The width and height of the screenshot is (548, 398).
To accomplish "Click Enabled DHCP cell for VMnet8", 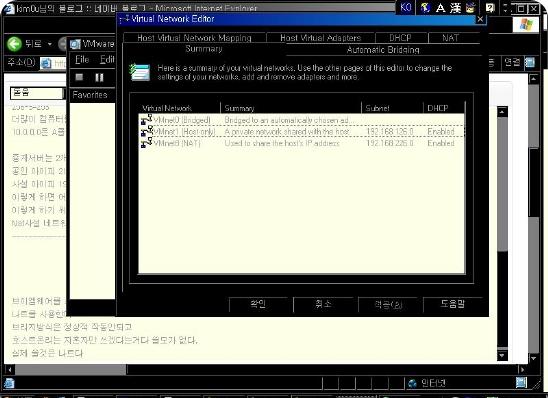I will pyautogui.click(x=441, y=143).
